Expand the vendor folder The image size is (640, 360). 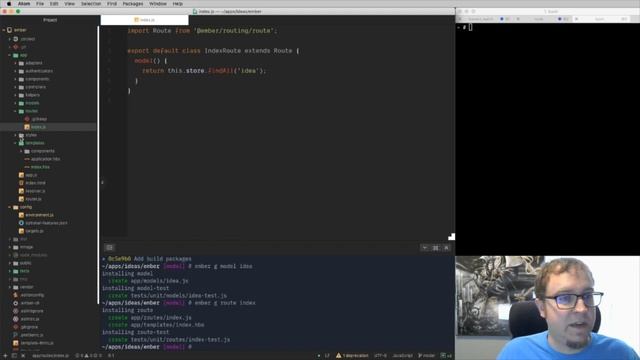(10, 287)
